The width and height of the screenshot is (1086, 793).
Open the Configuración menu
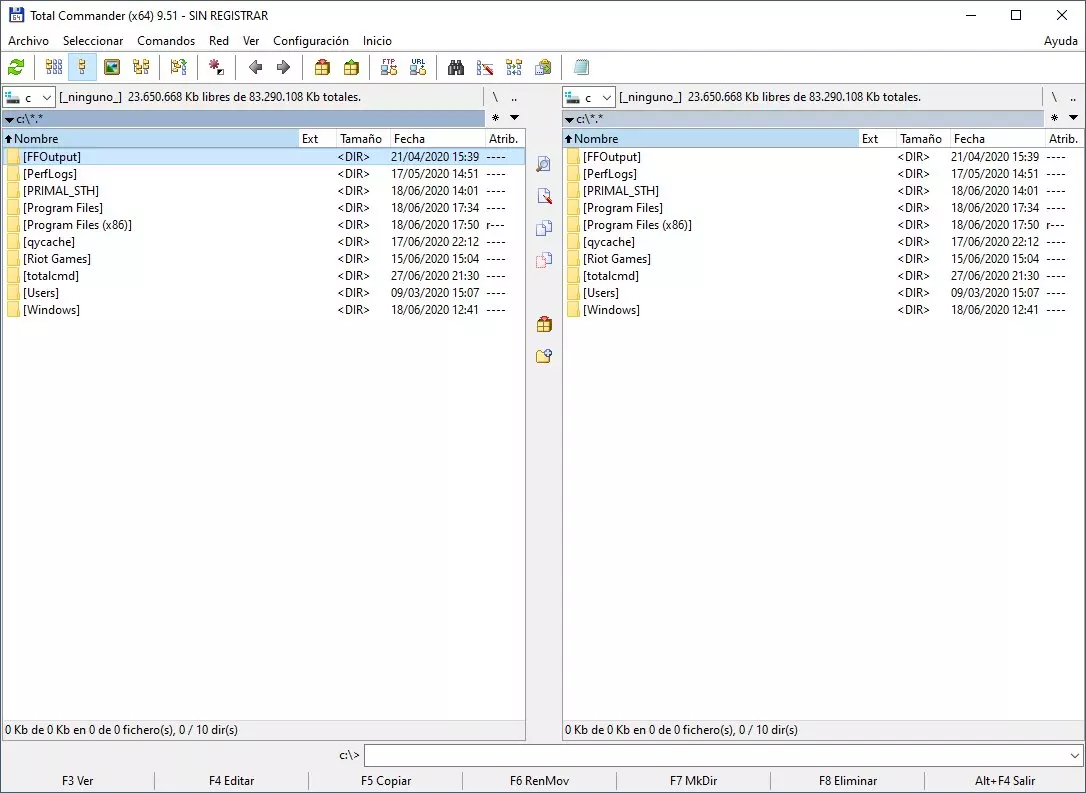pyautogui.click(x=311, y=41)
